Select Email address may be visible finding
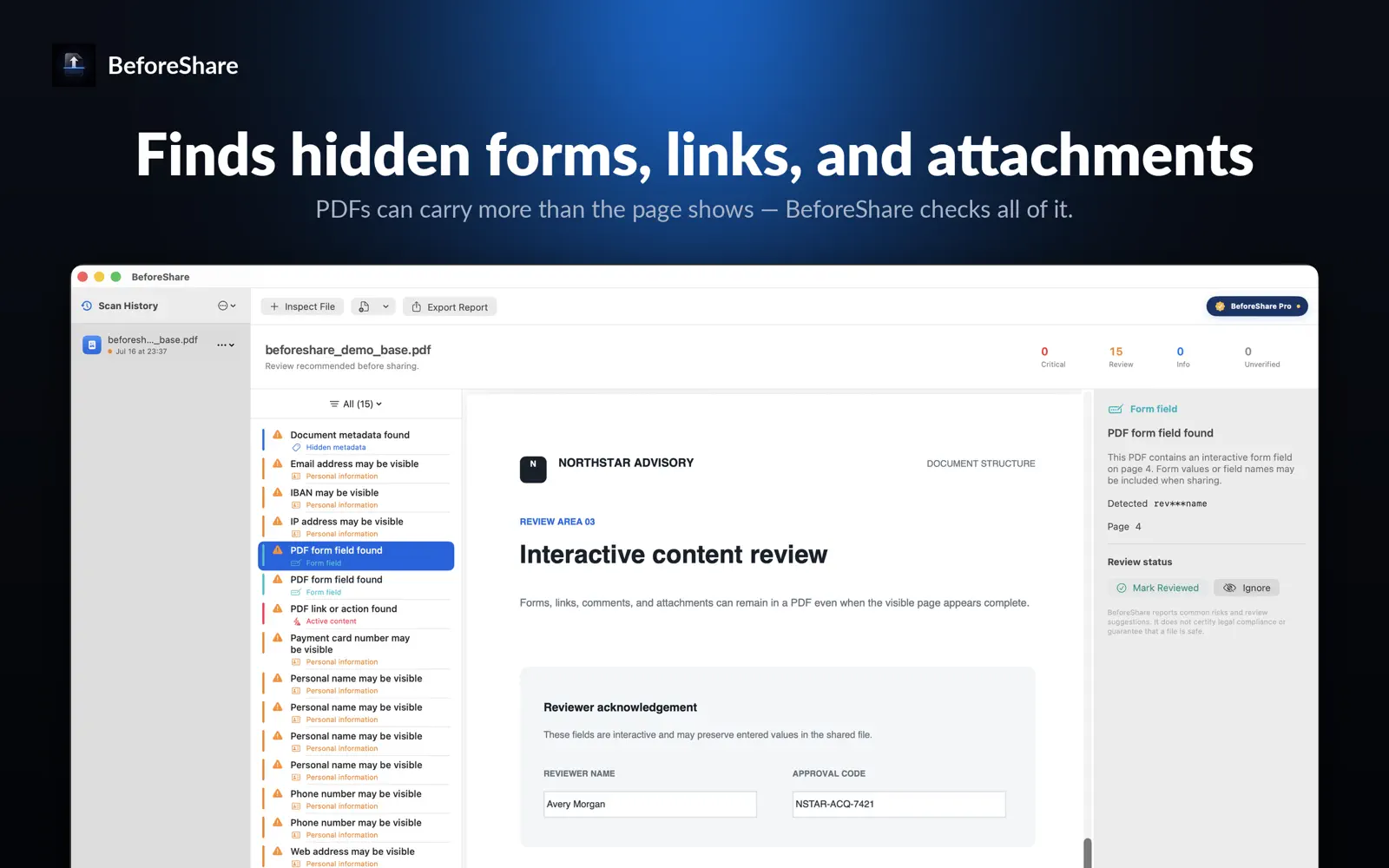This screenshot has width=1389, height=868. (357, 469)
